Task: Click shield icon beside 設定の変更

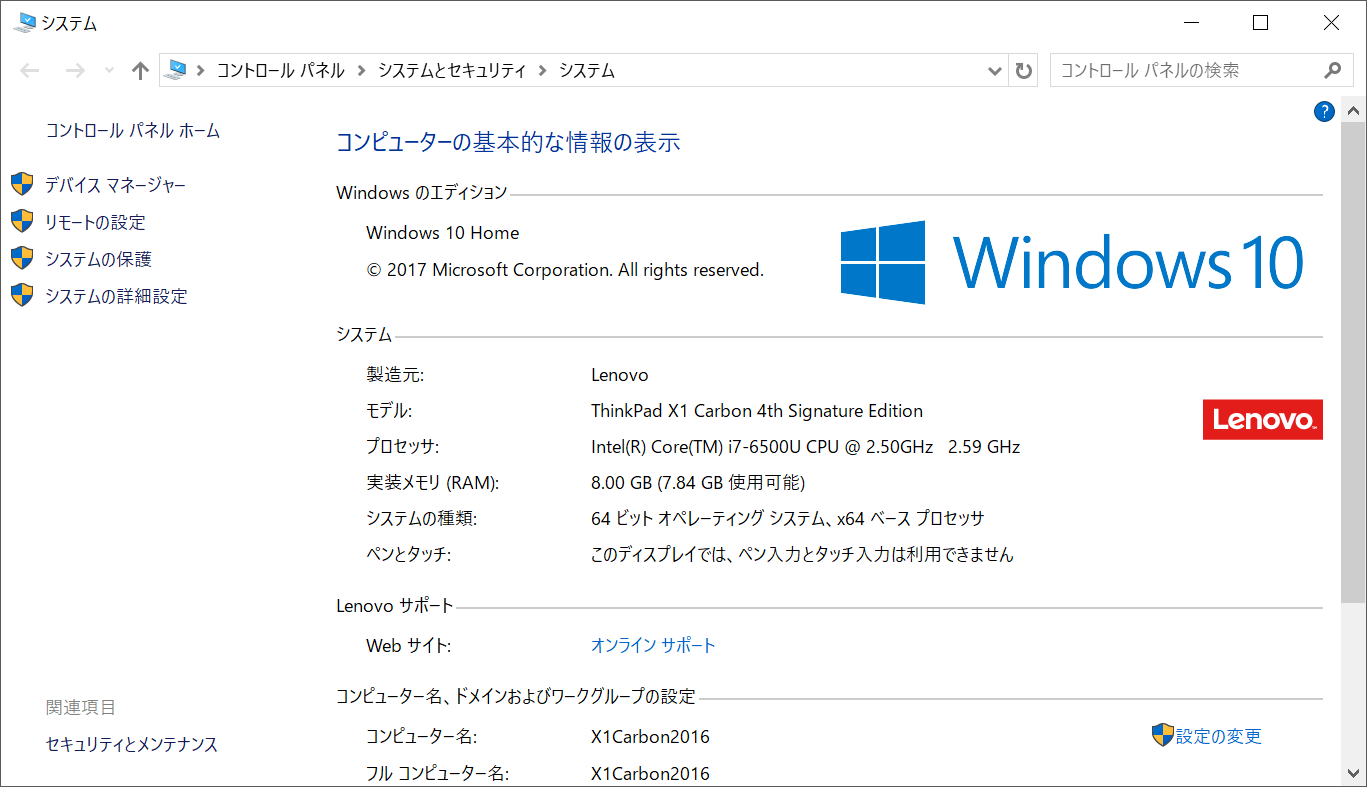Action: point(1162,736)
